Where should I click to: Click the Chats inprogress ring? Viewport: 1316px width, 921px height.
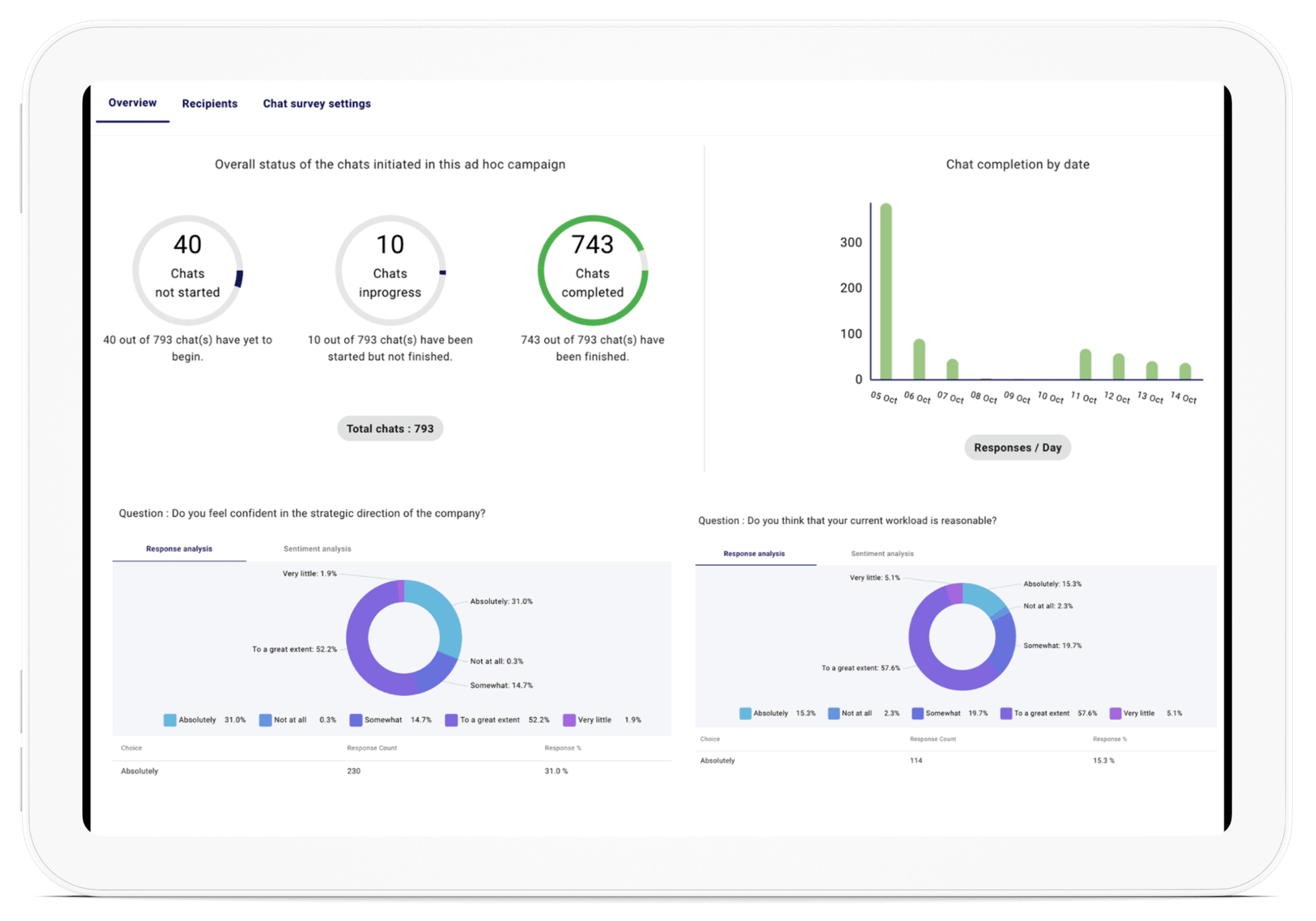pos(390,271)
